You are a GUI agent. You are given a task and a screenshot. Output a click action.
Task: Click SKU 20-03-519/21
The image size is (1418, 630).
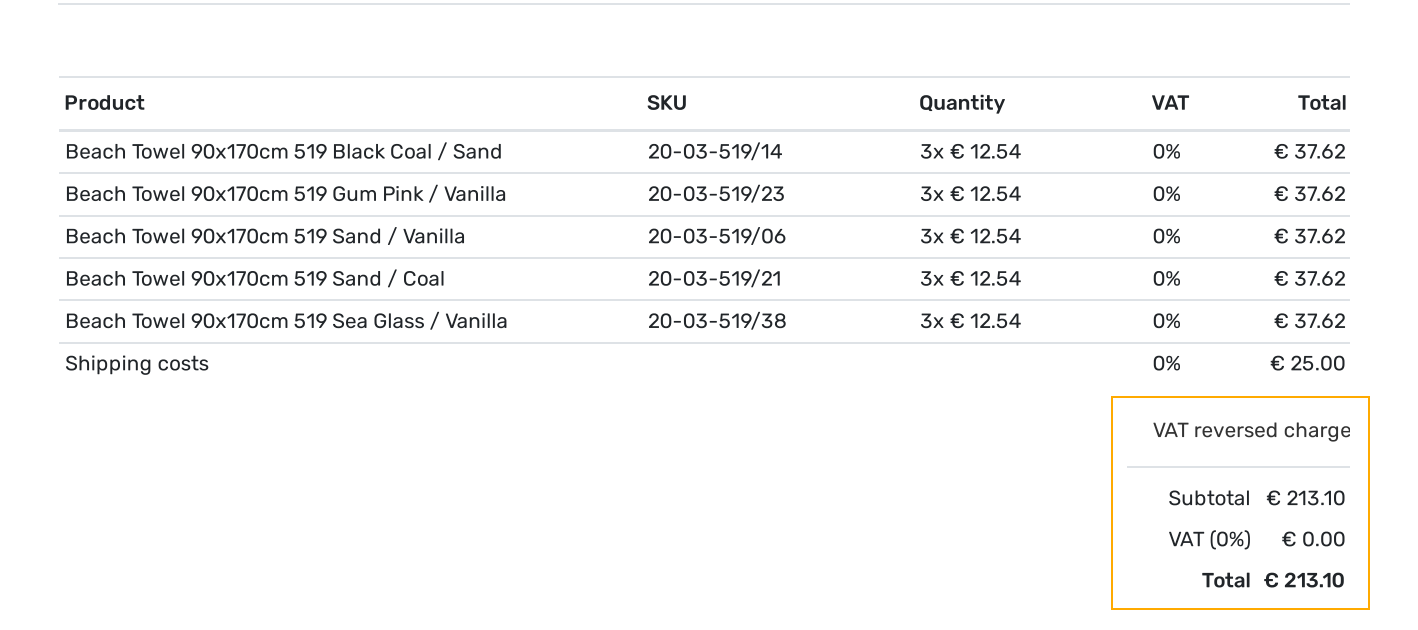(714, 279)
